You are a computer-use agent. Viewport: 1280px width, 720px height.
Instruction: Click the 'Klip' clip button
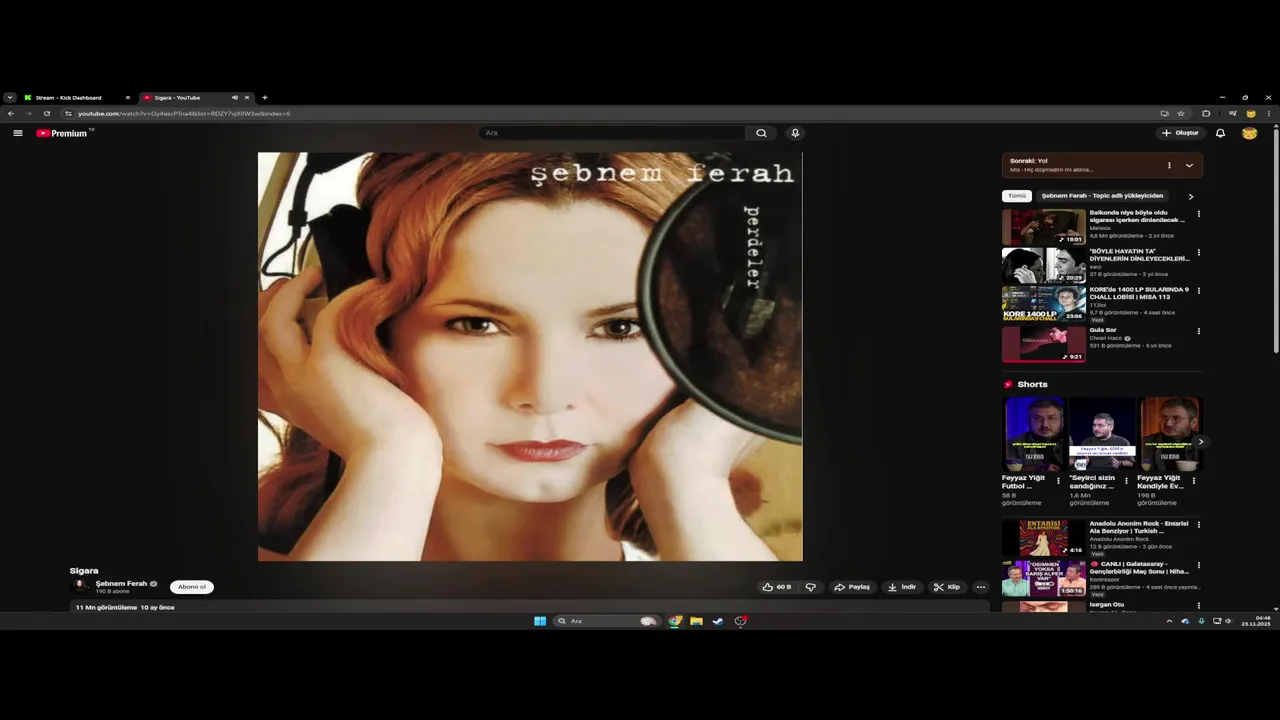tap(946, 587)
